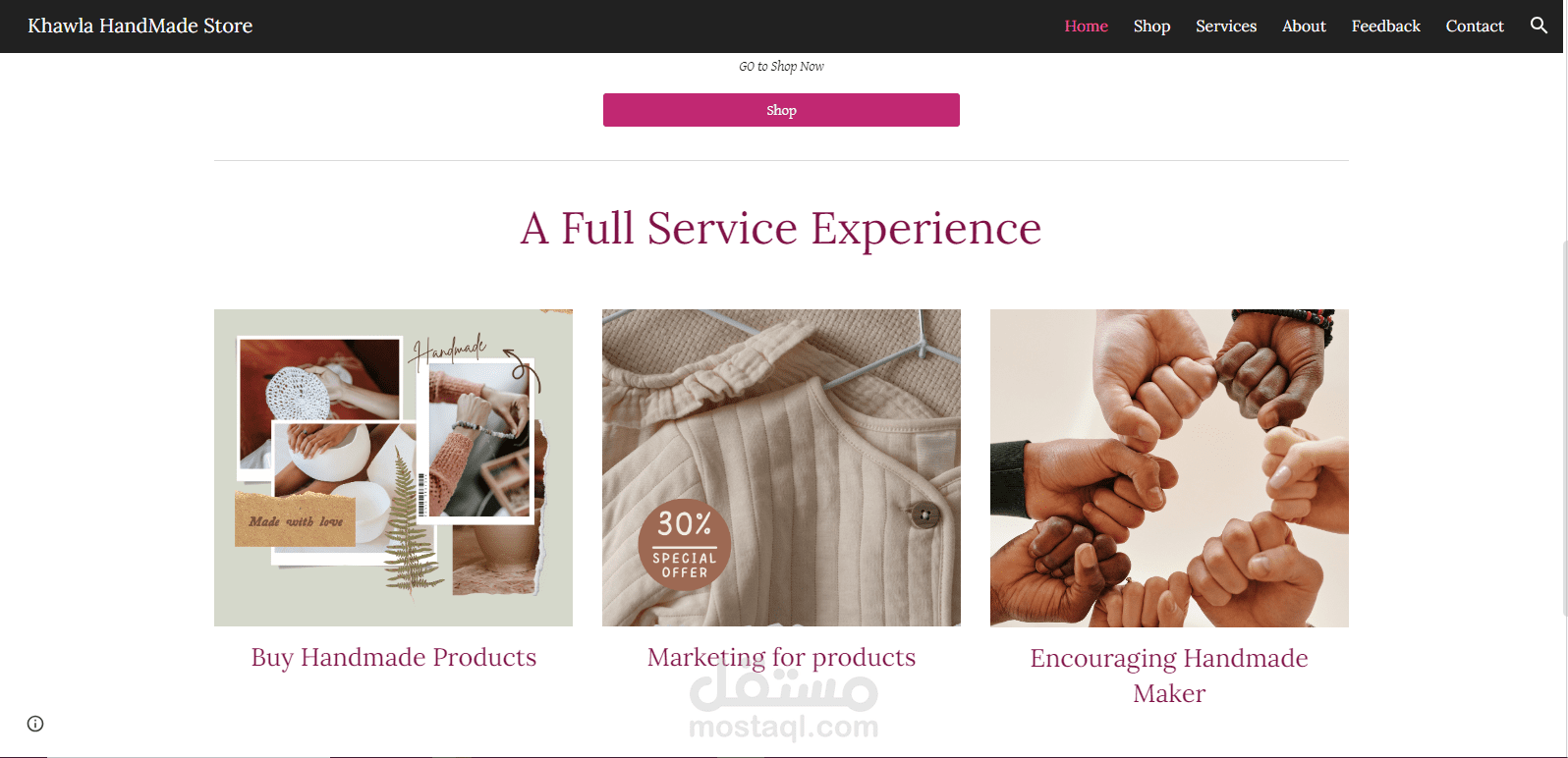Click the Marketing for products heading

click(781, 657)
